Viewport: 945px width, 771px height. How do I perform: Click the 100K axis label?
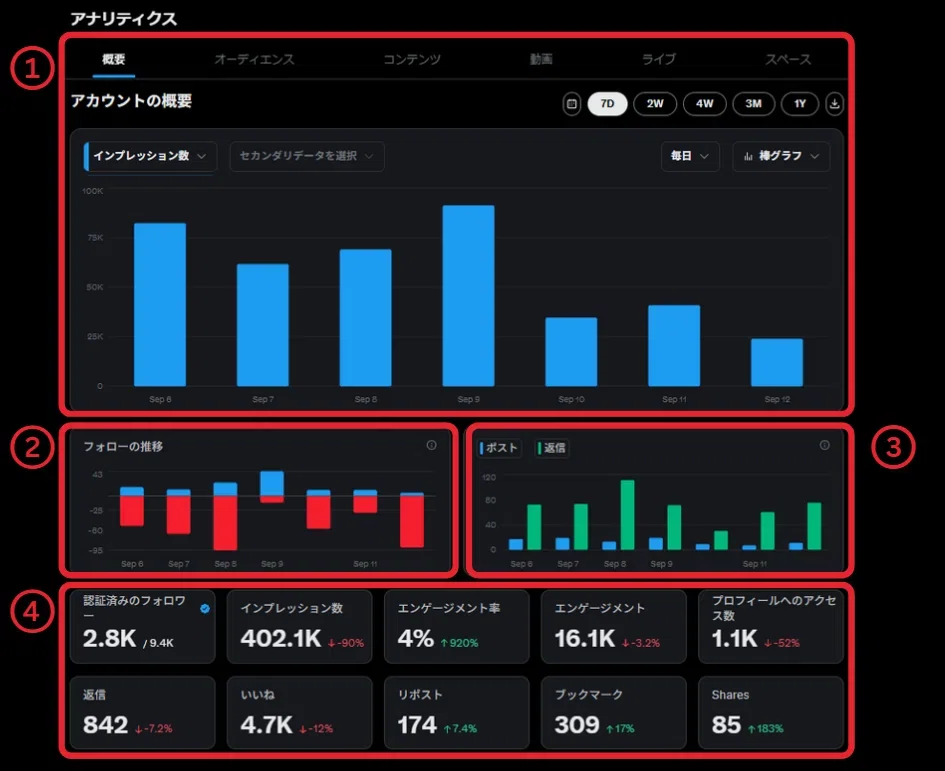tap(93, 191)
